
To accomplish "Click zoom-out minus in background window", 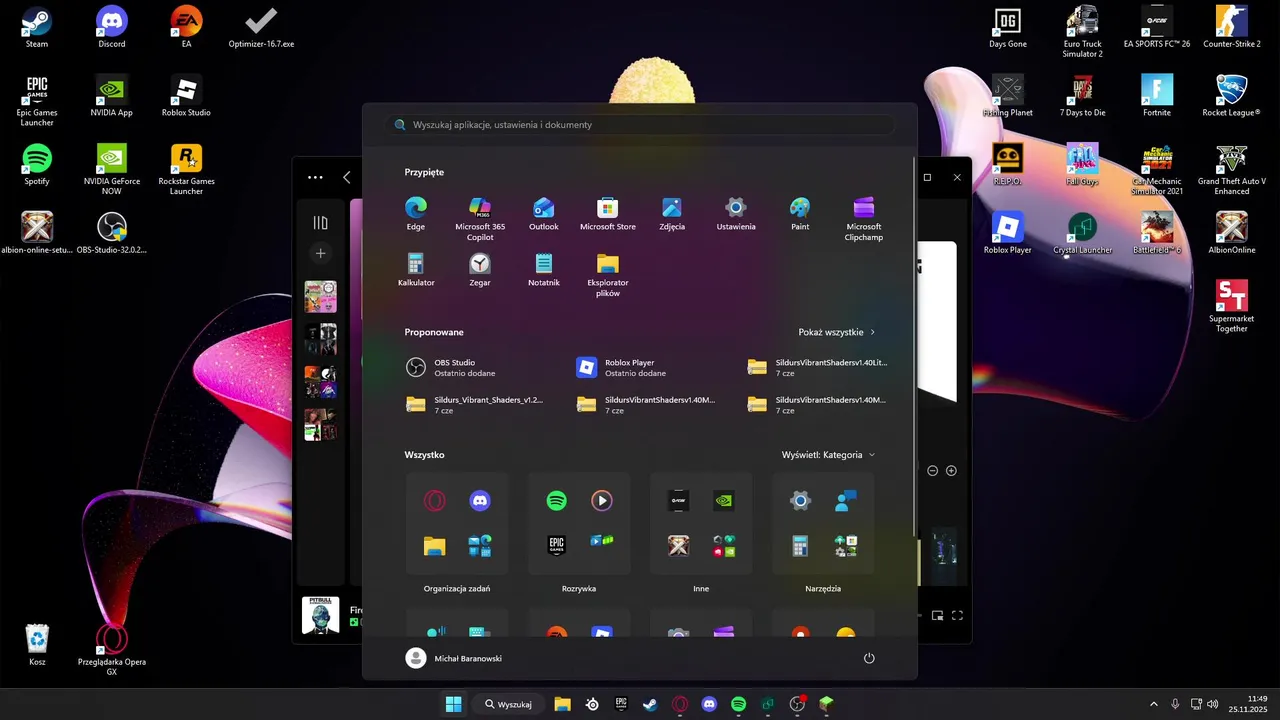I will [x=932, y=470].
